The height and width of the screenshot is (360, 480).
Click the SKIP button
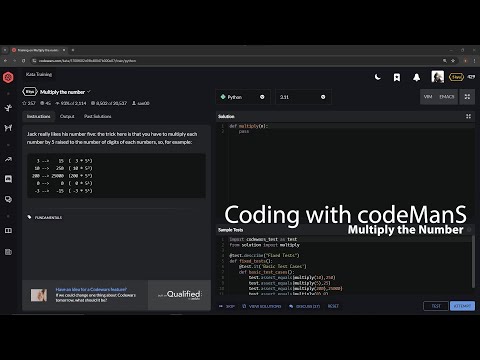pyautogui.click(x=227, y=306)
